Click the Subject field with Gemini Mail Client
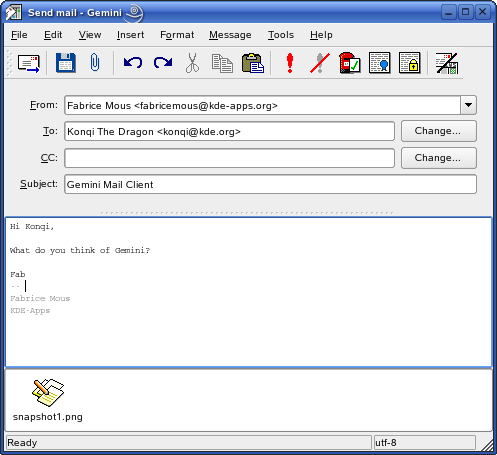The image size is (497, 455). 270,184
